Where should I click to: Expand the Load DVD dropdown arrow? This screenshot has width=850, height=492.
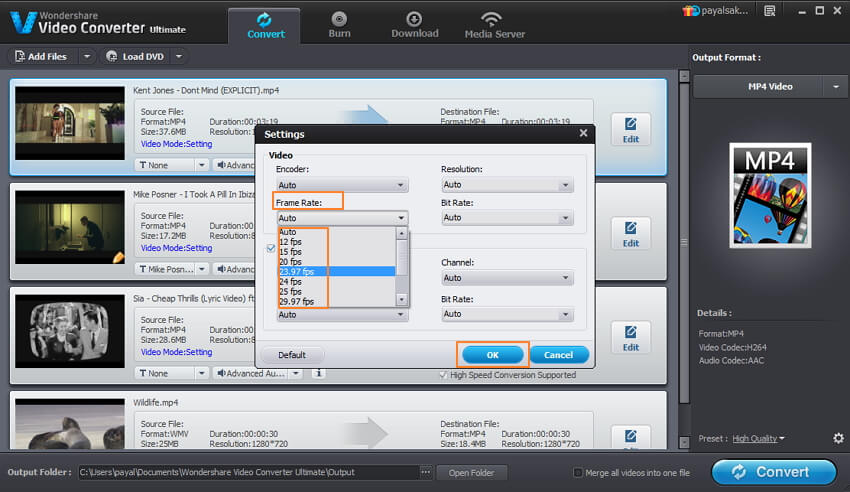coord(179,56)
